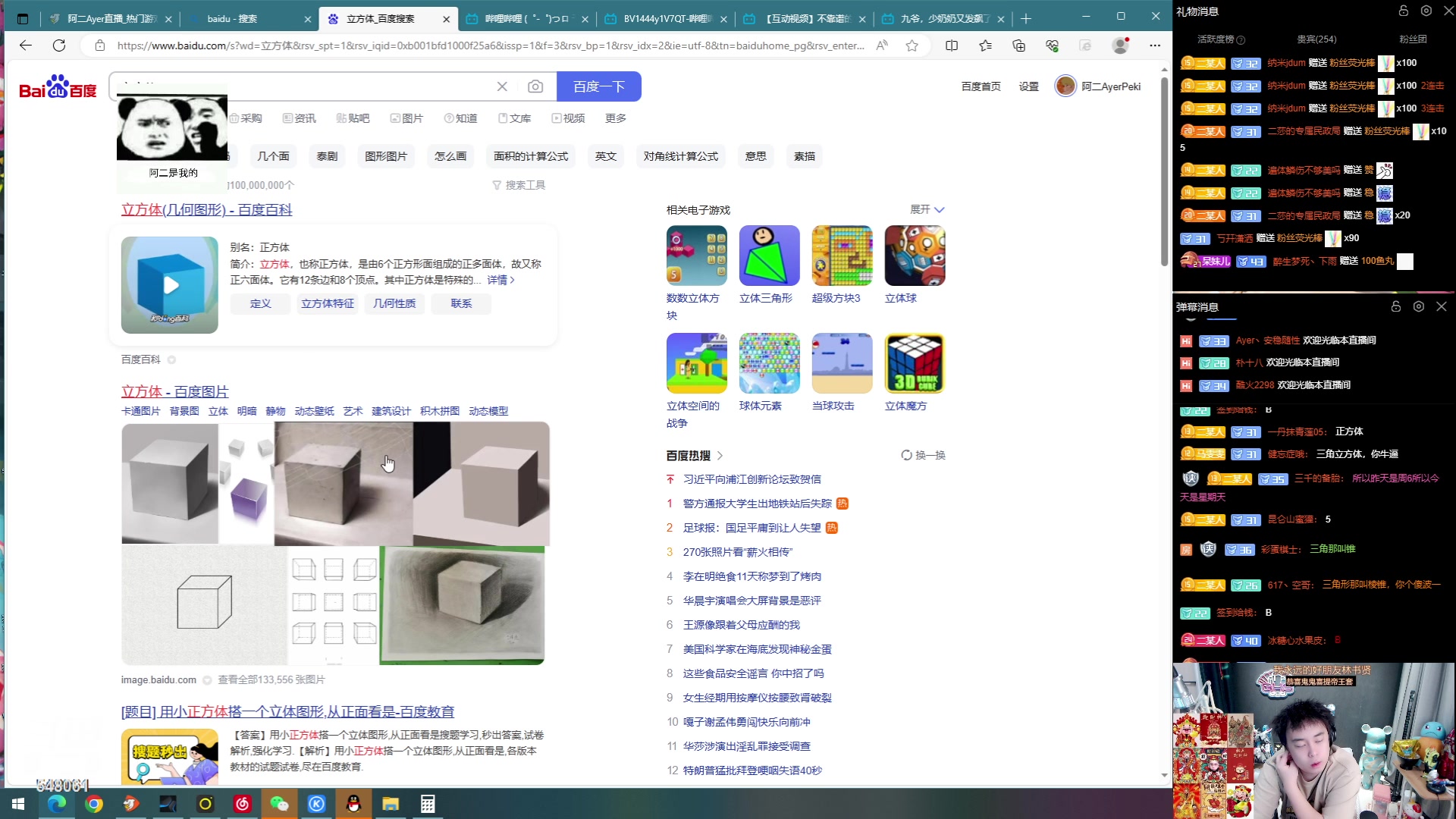Select the 资讯 search category tab
The height and width of the screenshot is (819, 1456).
(299, 118)
